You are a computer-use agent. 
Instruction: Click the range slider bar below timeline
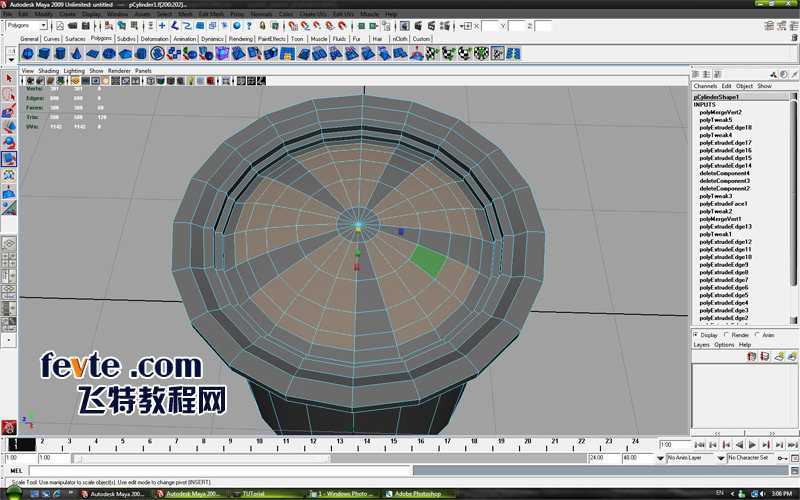pos(203,458)
